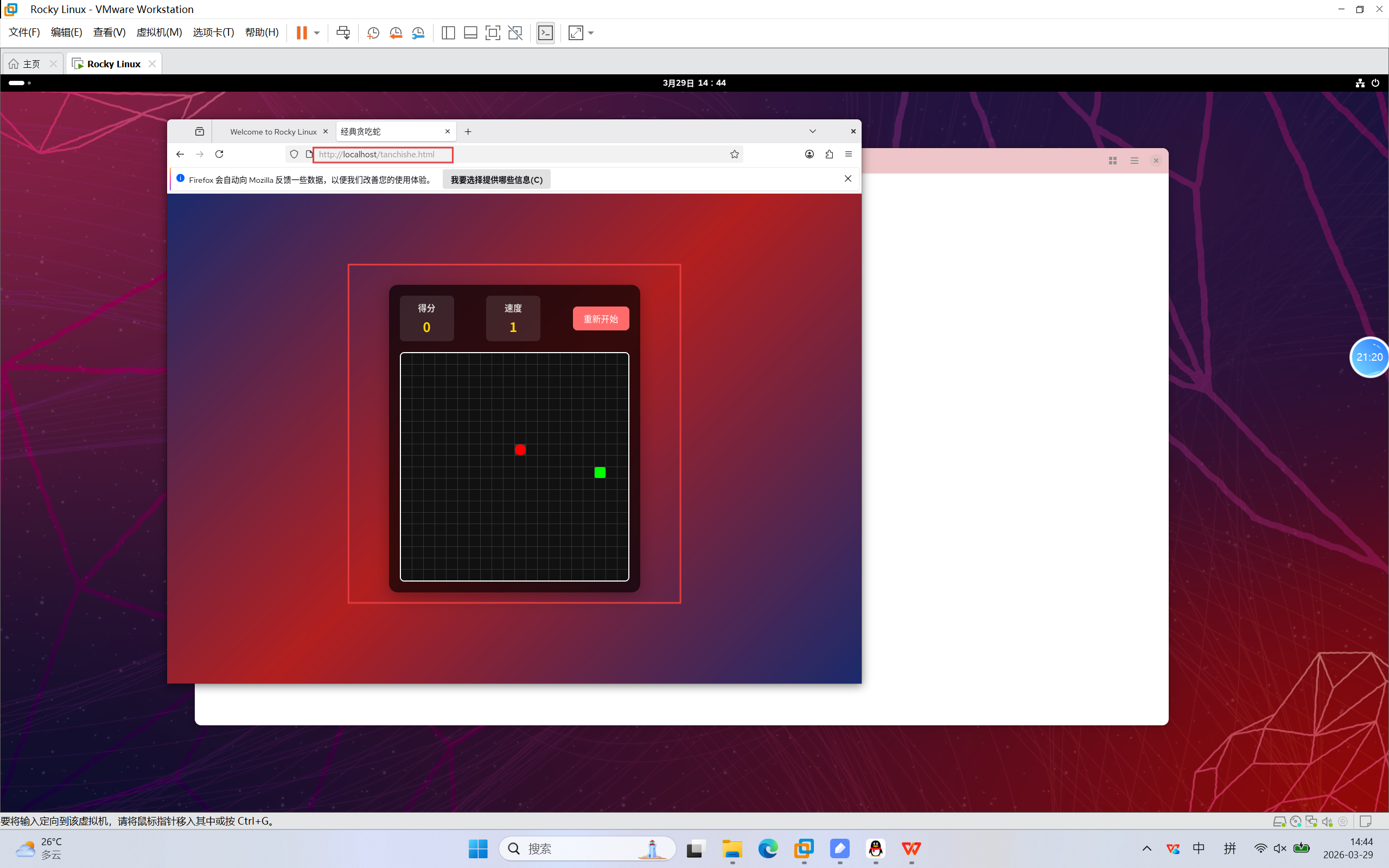
Task: Expand the stretch guest view dropdown
Action: pos(591,33)
